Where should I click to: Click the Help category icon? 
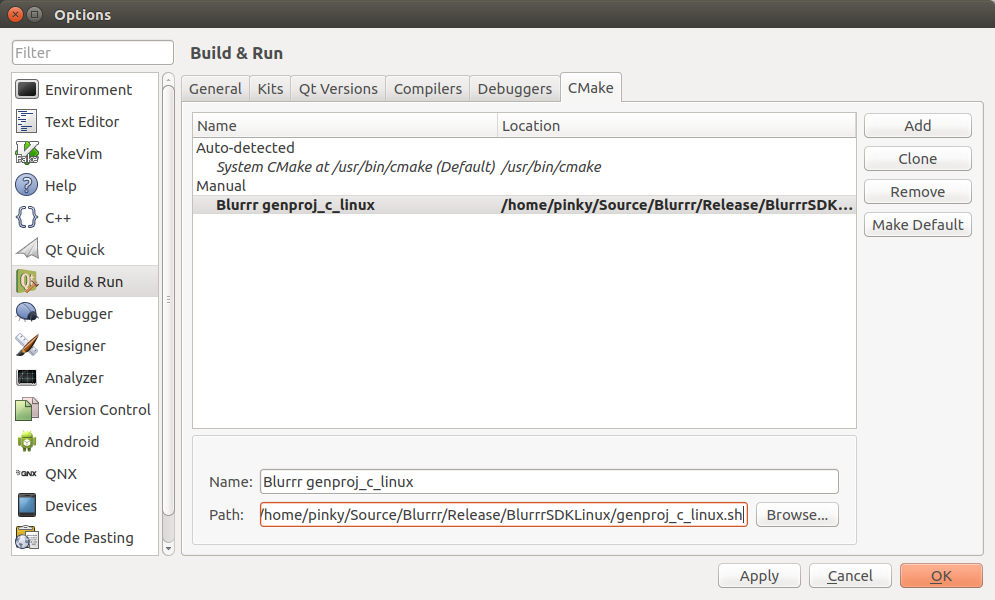[27, 186]
